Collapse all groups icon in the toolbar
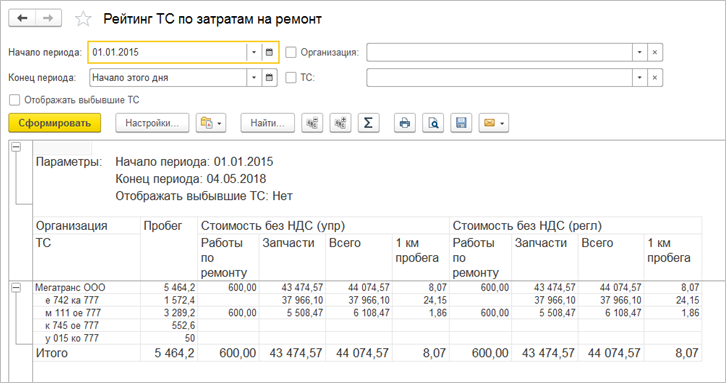The height and width of the screenshot is (383, 726). coord(312,123)
